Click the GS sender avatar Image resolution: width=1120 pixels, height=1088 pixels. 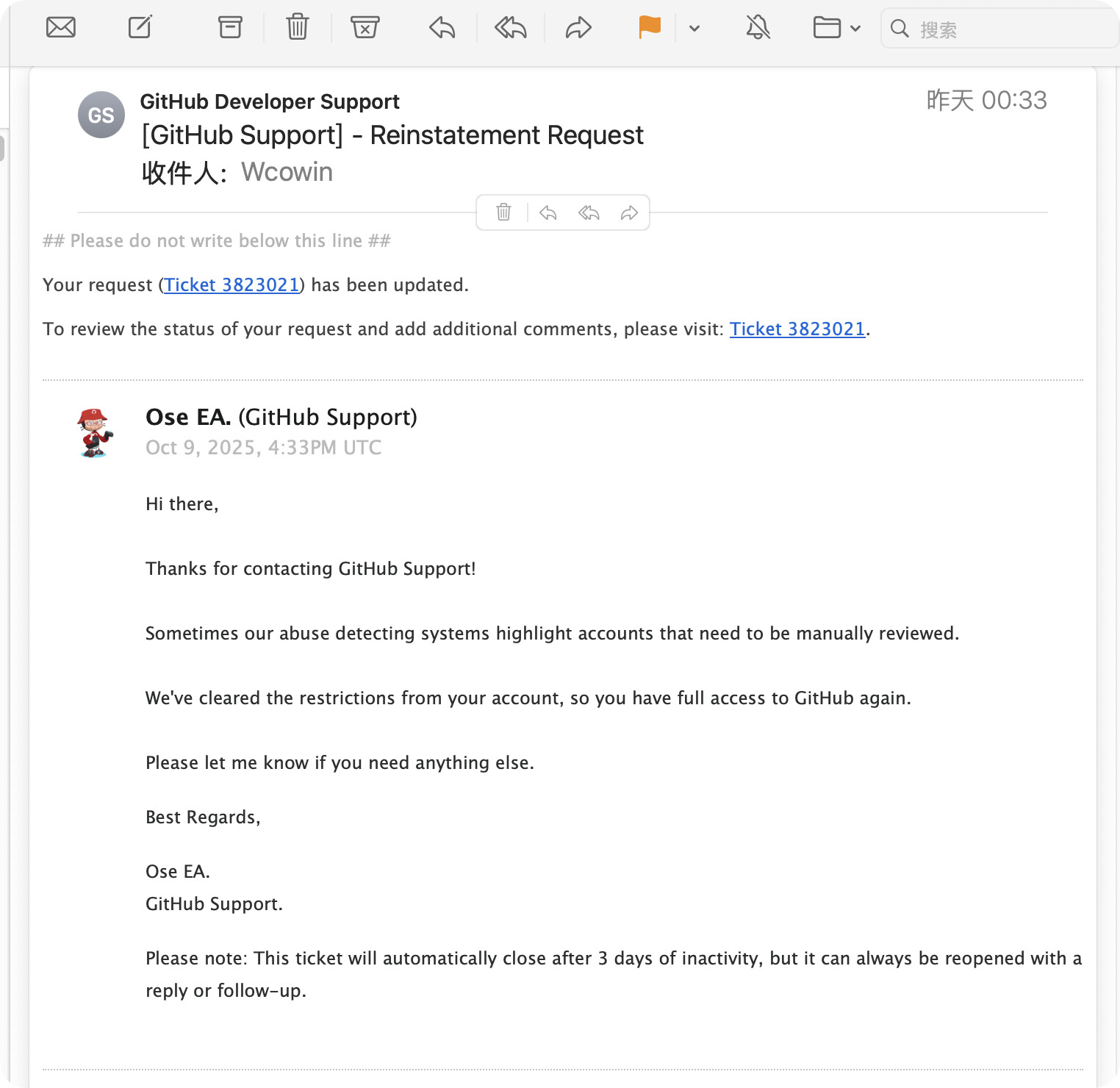coord(101,115)
